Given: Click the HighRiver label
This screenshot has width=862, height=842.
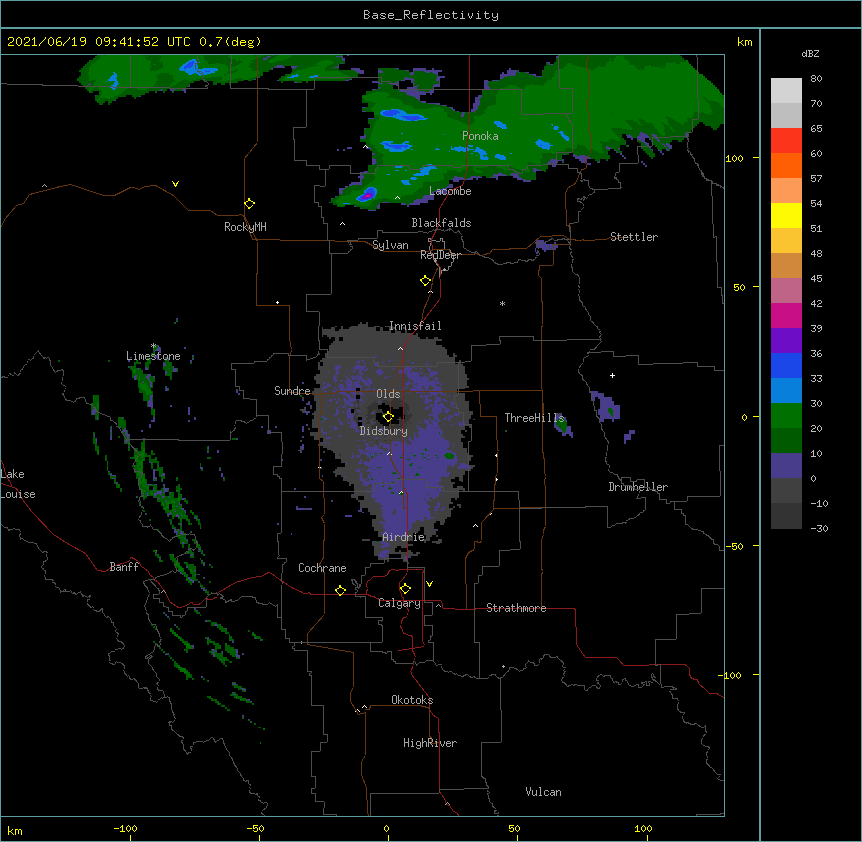Looking at the screenshot, I should coord(430,743).
